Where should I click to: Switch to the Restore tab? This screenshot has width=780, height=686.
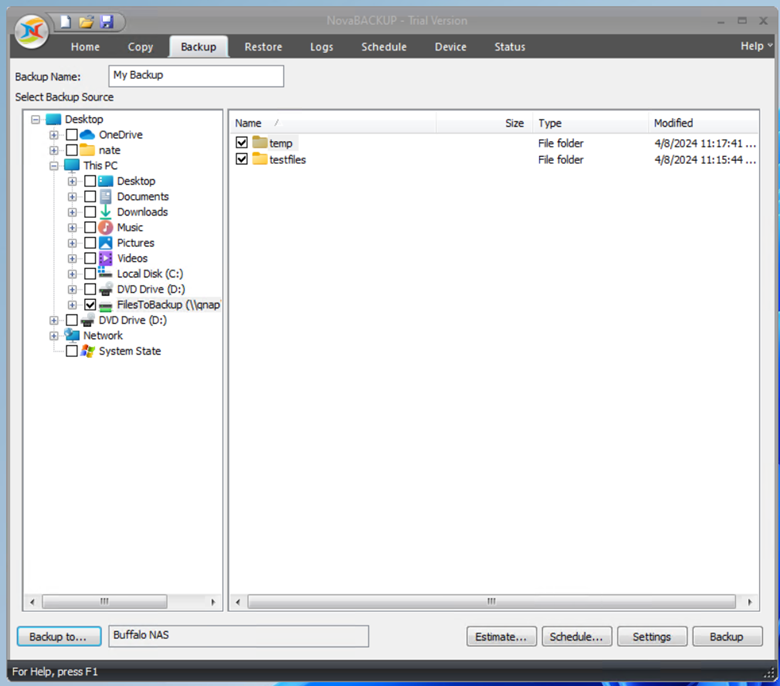[263, 47]
